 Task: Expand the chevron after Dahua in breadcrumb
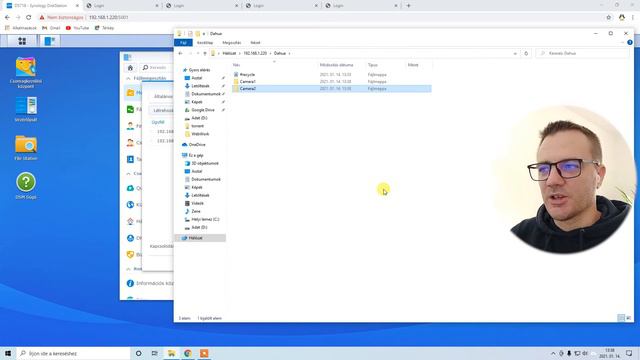289,53
